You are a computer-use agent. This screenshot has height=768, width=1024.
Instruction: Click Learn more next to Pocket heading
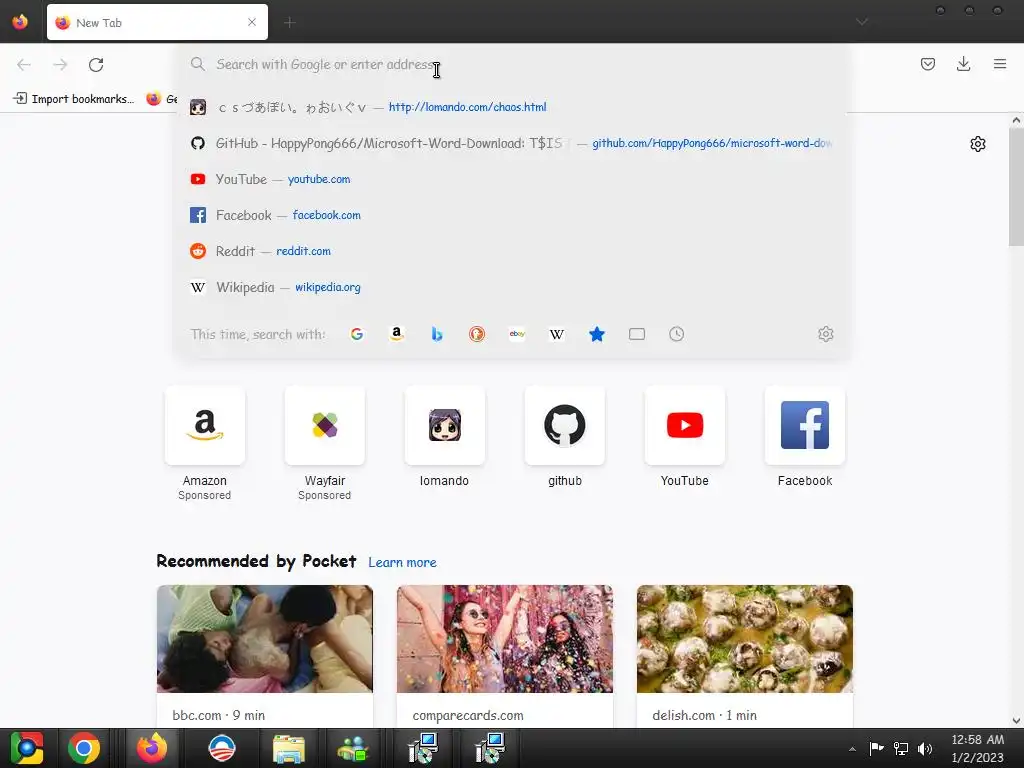(402, 562)
